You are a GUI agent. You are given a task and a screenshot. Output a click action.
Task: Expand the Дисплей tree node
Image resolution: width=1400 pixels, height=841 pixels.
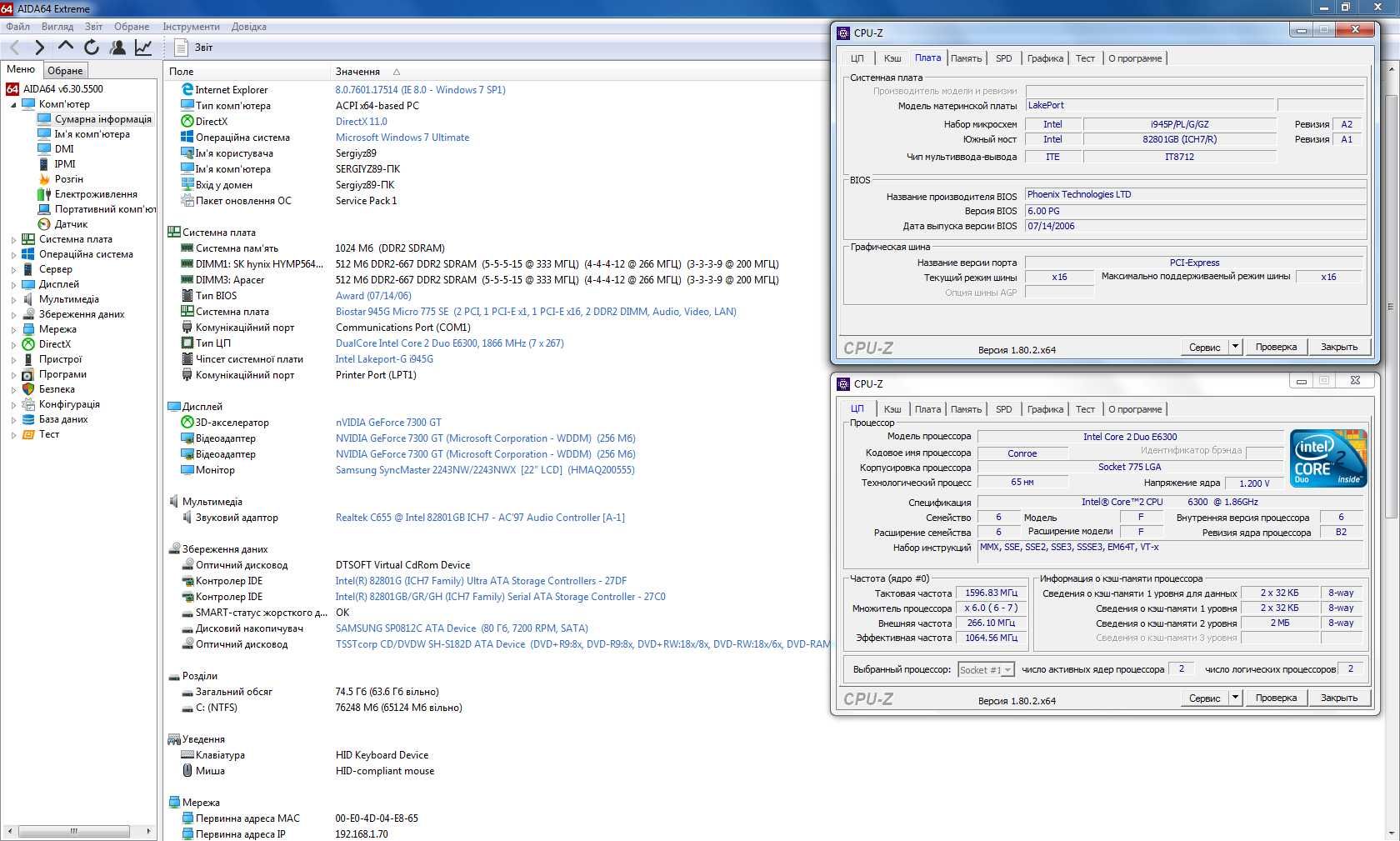pos(13,285)
